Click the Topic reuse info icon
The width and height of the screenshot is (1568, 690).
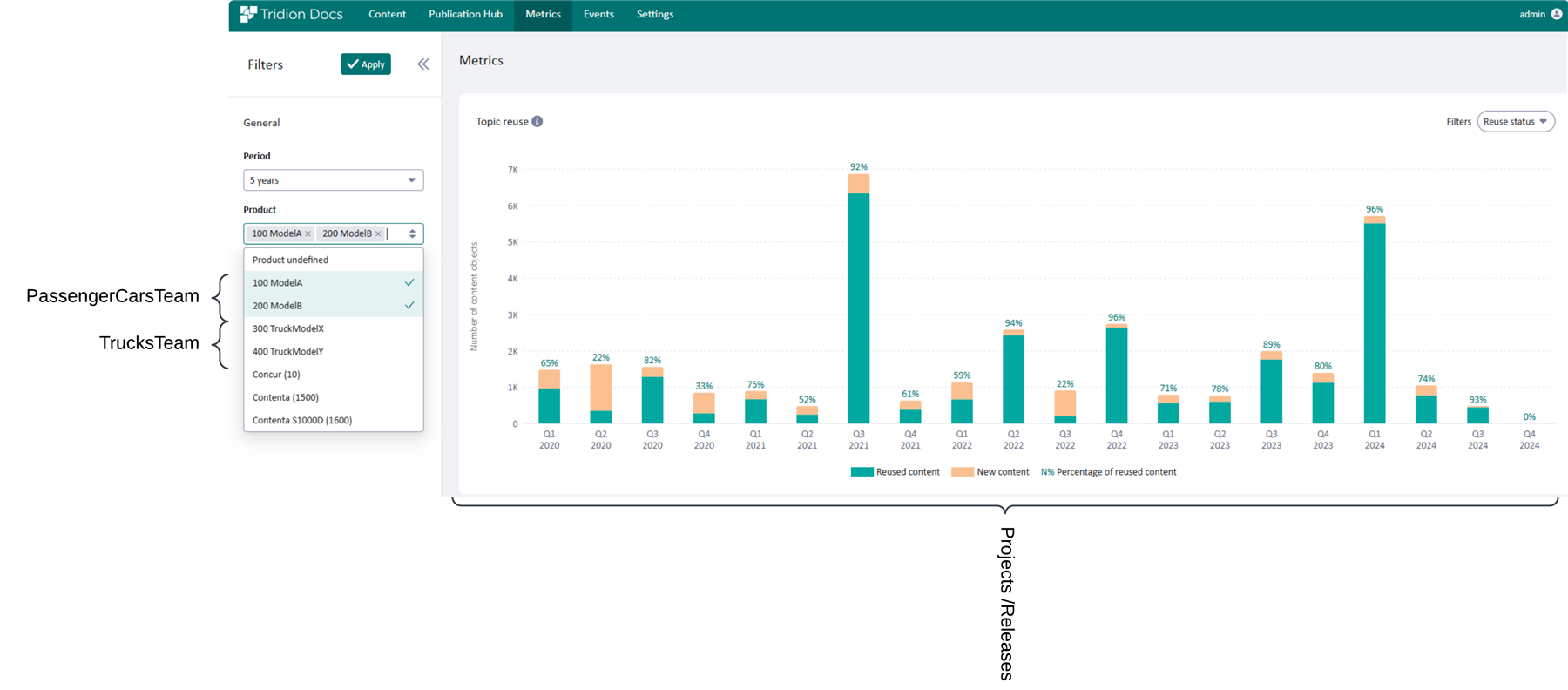tap(537, 122)
